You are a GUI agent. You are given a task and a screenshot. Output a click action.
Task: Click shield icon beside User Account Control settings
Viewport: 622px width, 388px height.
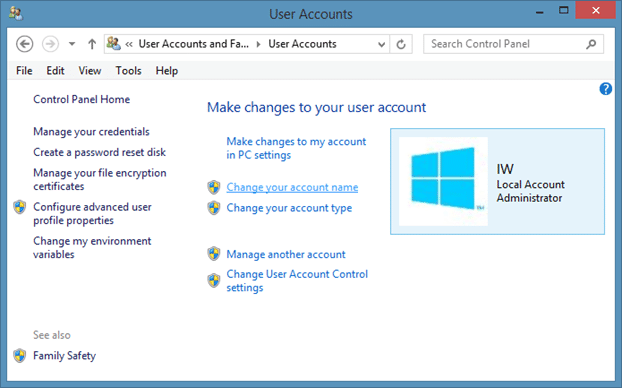[x=214, y=280]
